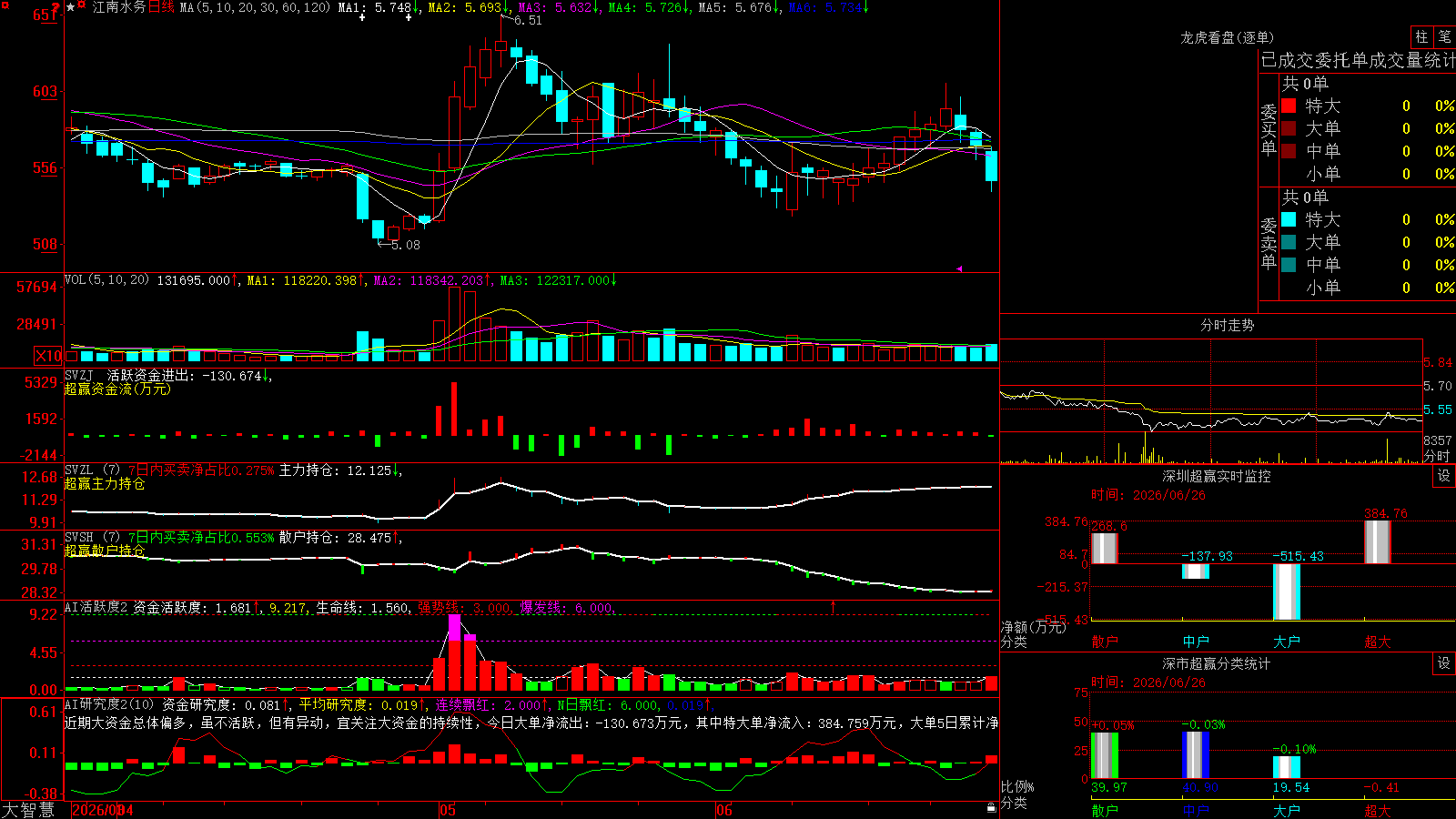Click the 爆发线: 6.000 label
This screenshot has height=819, width=1456.
(566, 607)
